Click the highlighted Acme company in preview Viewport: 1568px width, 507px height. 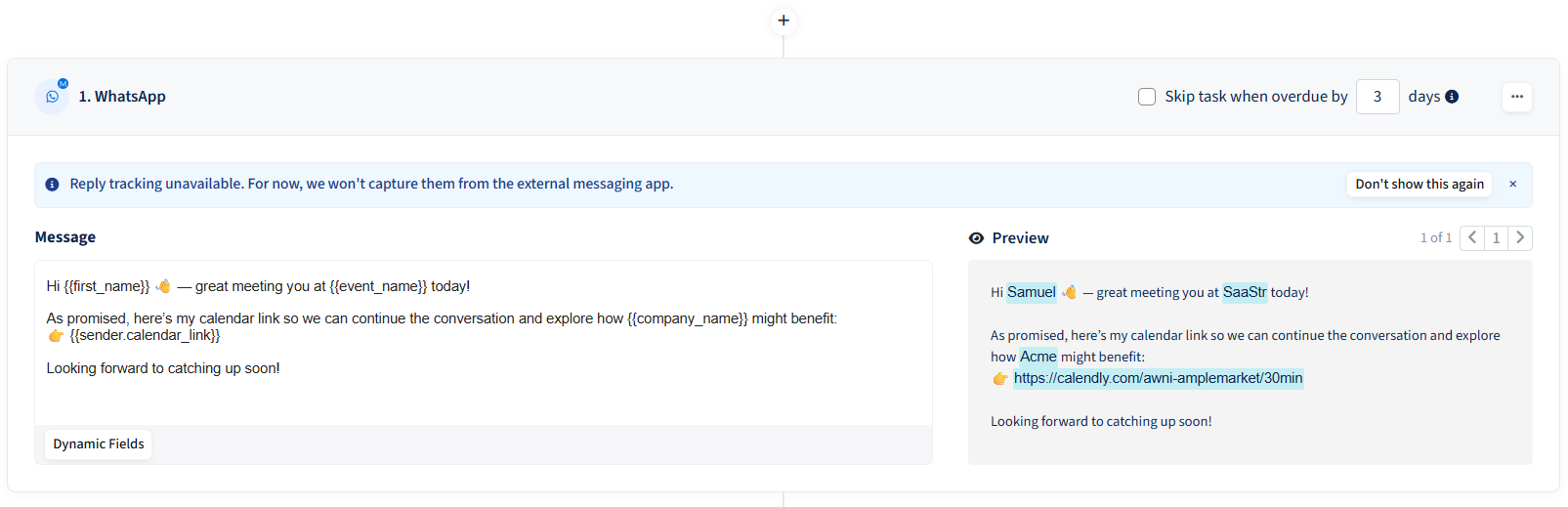(x=1038, y=357)
